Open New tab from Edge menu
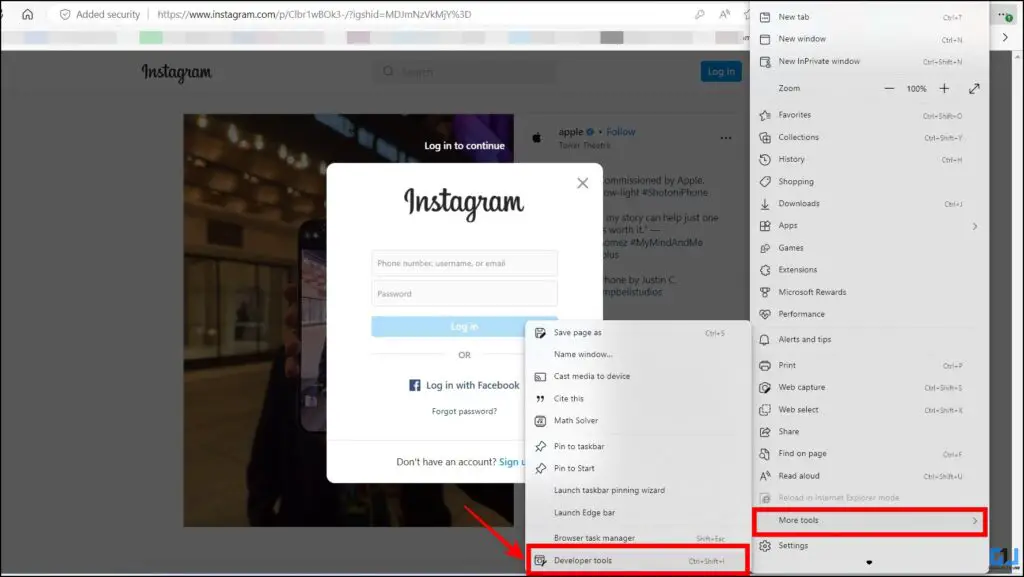Viewport: 1024px width, 577px height. [x=869, y=17]
